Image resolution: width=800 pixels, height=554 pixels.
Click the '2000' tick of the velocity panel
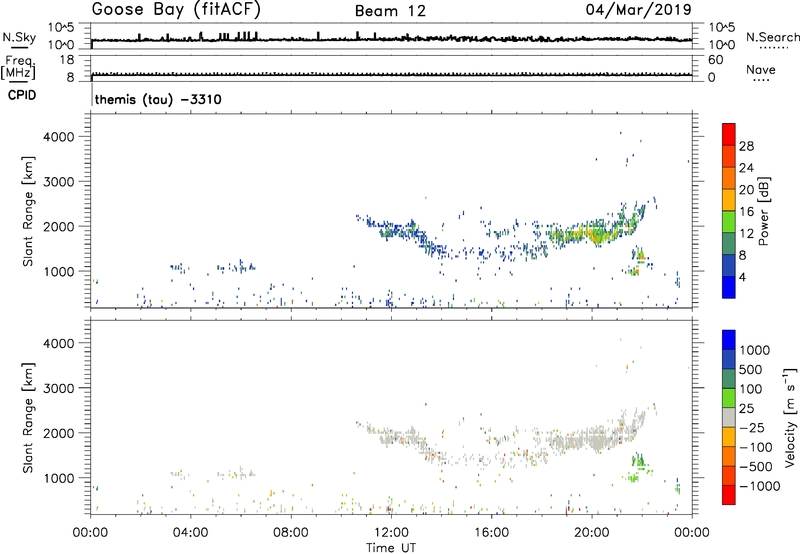pyautogui.click(x=59, y=433)
